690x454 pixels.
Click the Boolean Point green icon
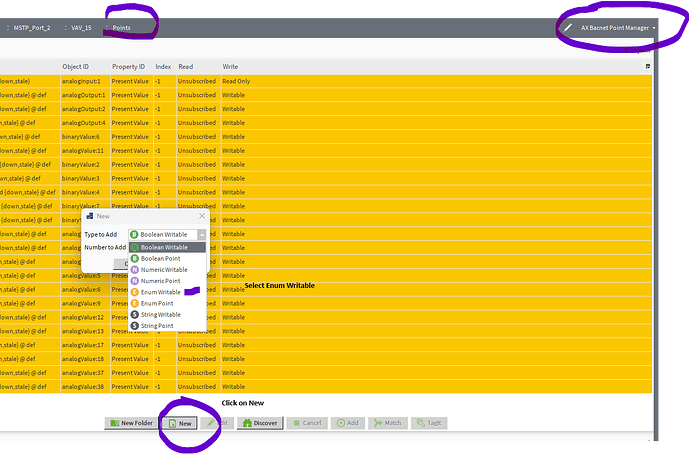(135, 259)
